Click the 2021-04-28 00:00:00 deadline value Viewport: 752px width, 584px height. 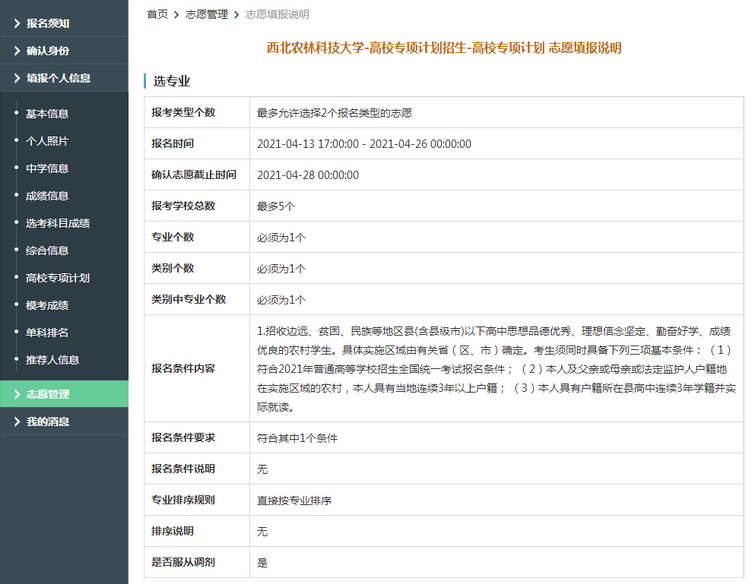308,175
